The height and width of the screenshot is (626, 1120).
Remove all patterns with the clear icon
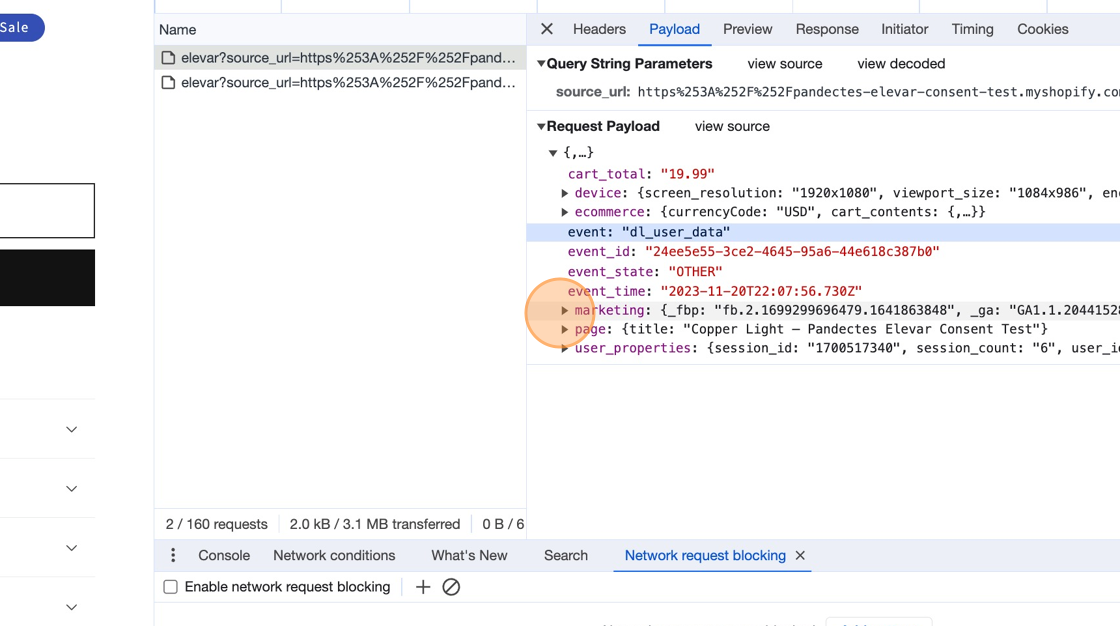point(451,587)
